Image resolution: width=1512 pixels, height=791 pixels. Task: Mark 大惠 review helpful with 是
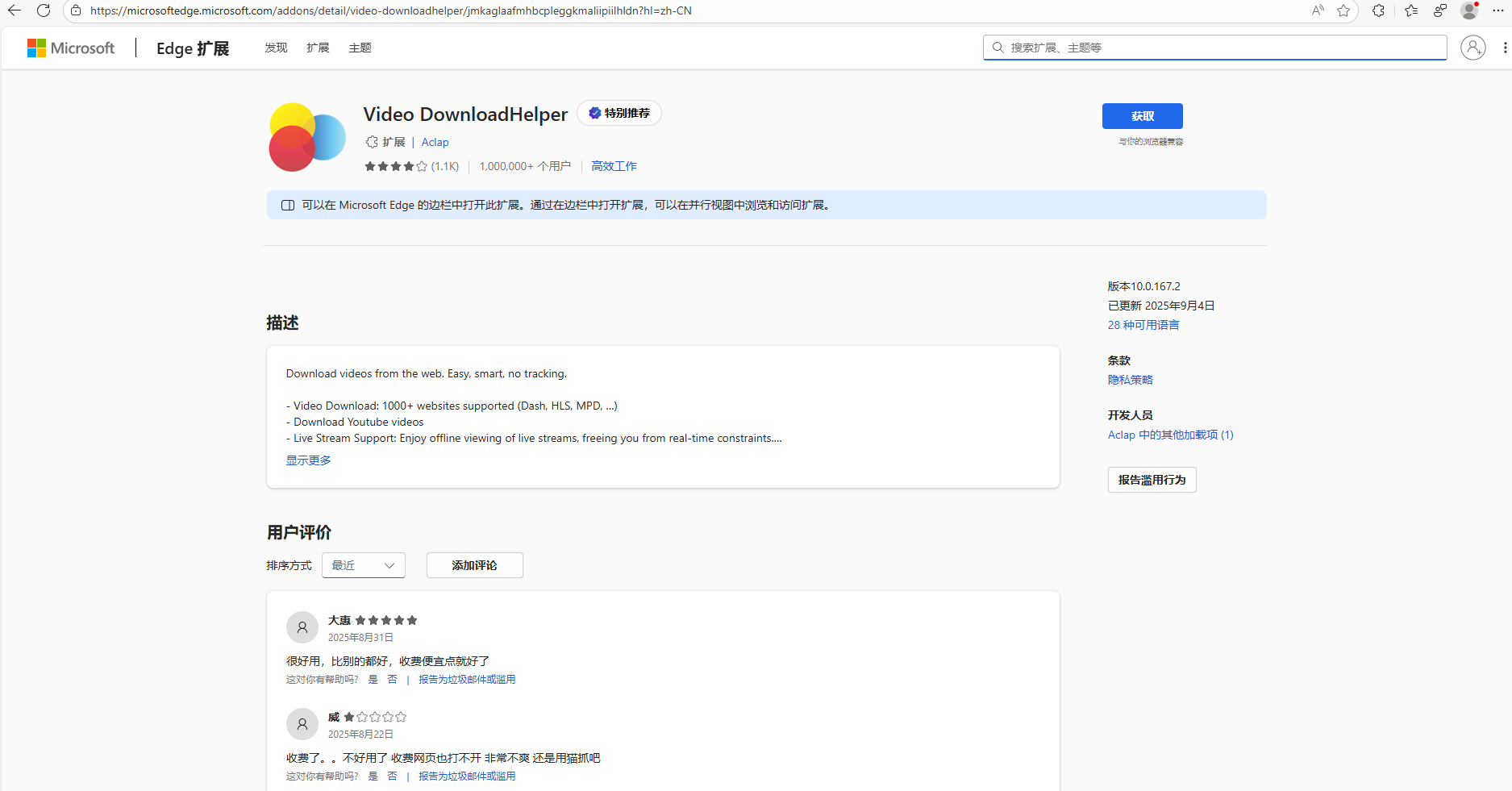pyautogui.click(x=373, y=680)
